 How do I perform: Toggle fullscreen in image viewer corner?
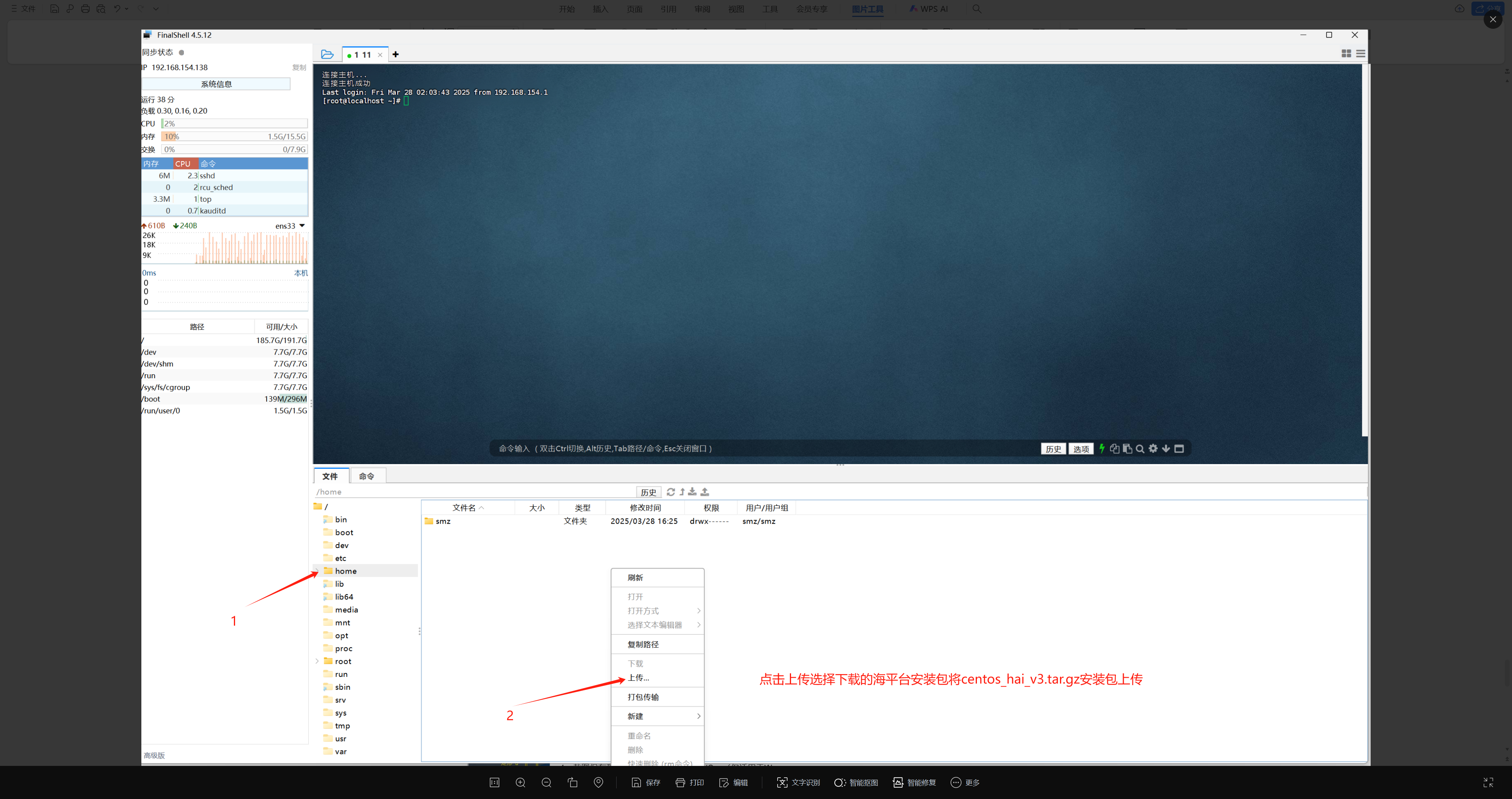tap(1488, 782)
